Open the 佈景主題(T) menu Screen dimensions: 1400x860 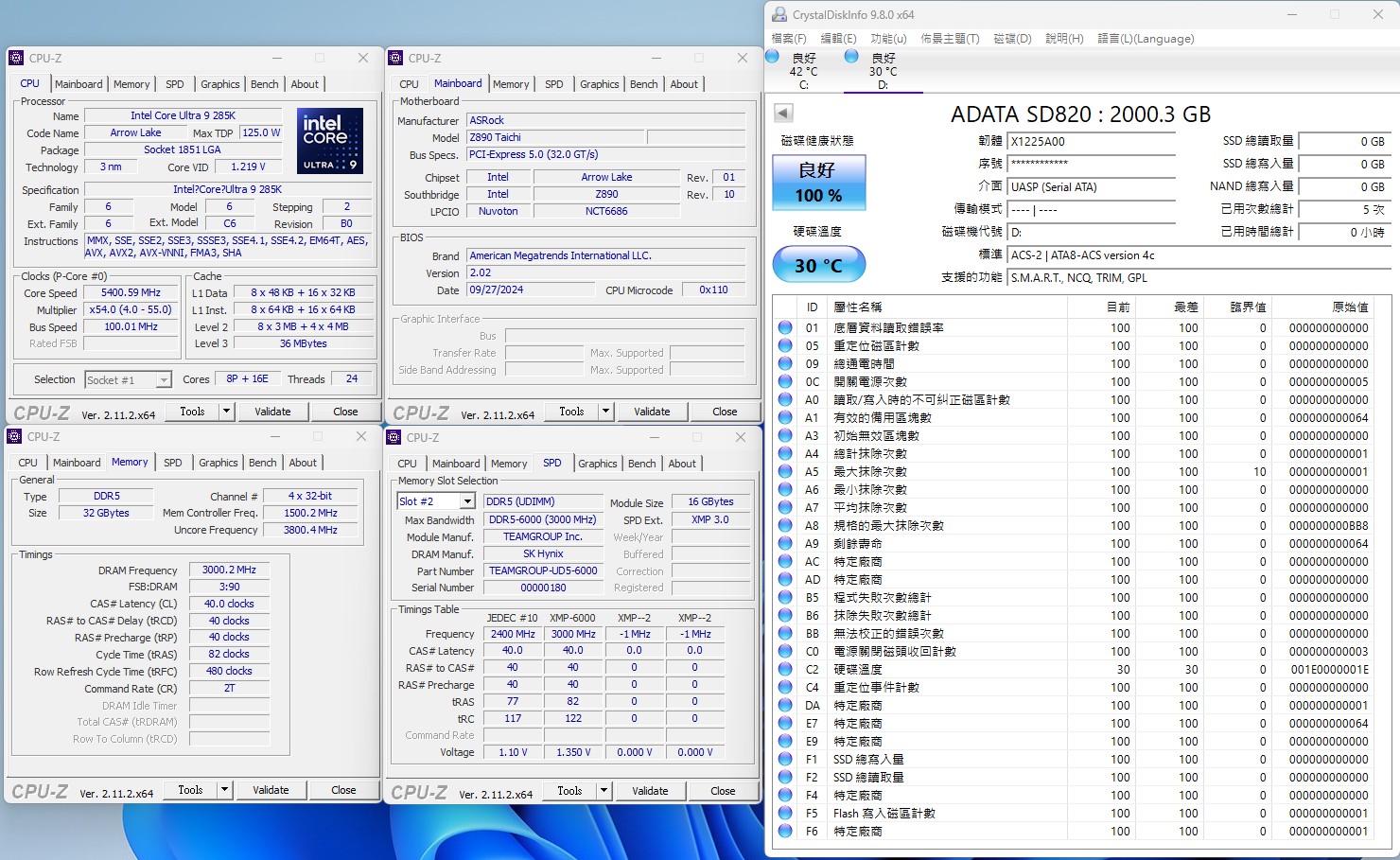point(950,39)
